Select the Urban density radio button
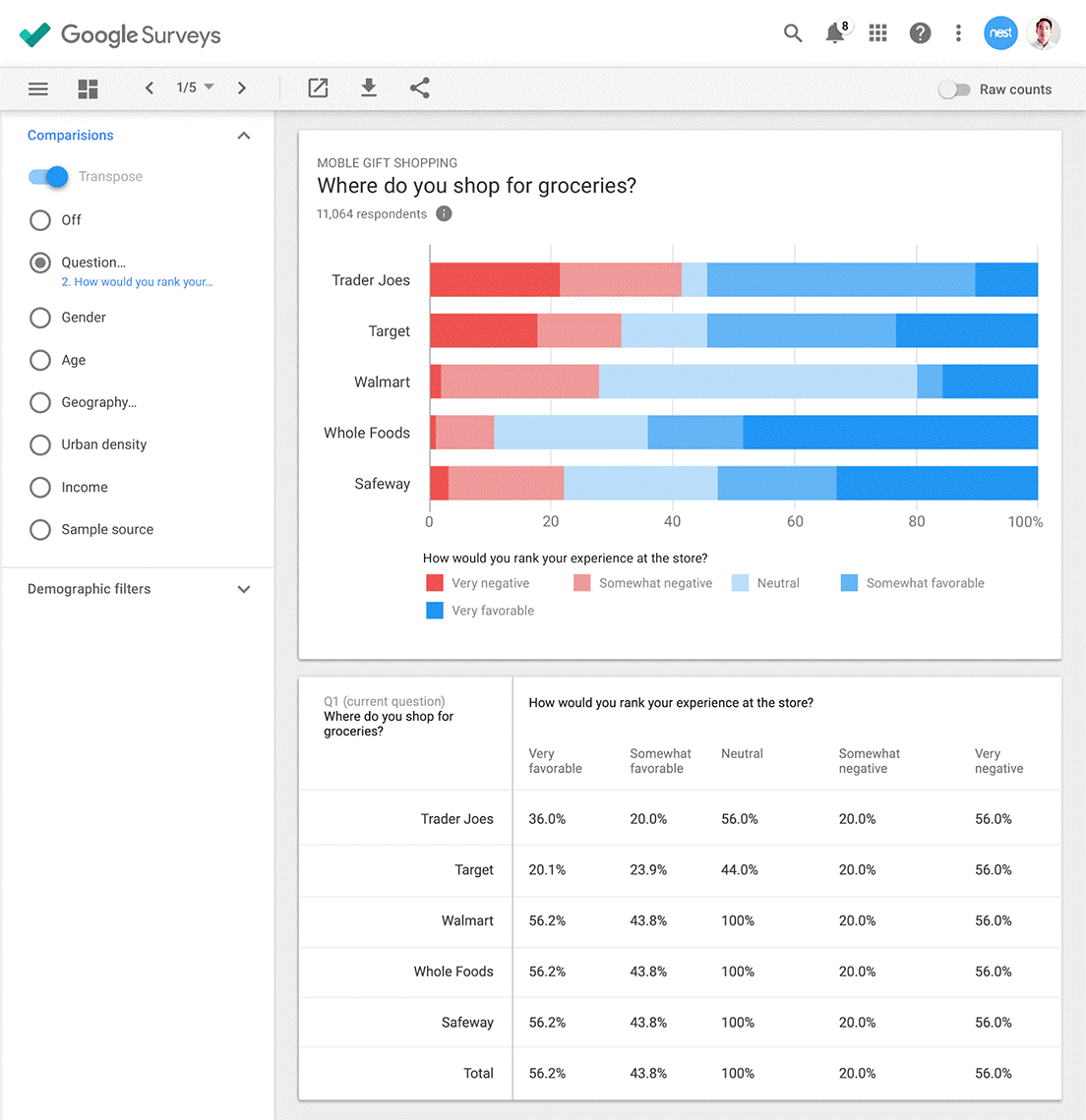Viewport: 1086px width, 1120px height. click(40, 445)
